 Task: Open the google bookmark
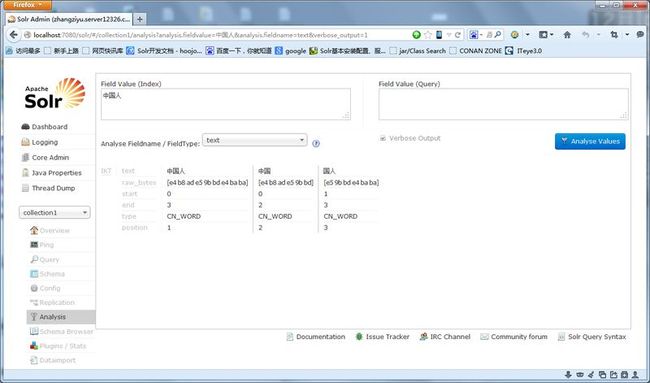(291, 51)
